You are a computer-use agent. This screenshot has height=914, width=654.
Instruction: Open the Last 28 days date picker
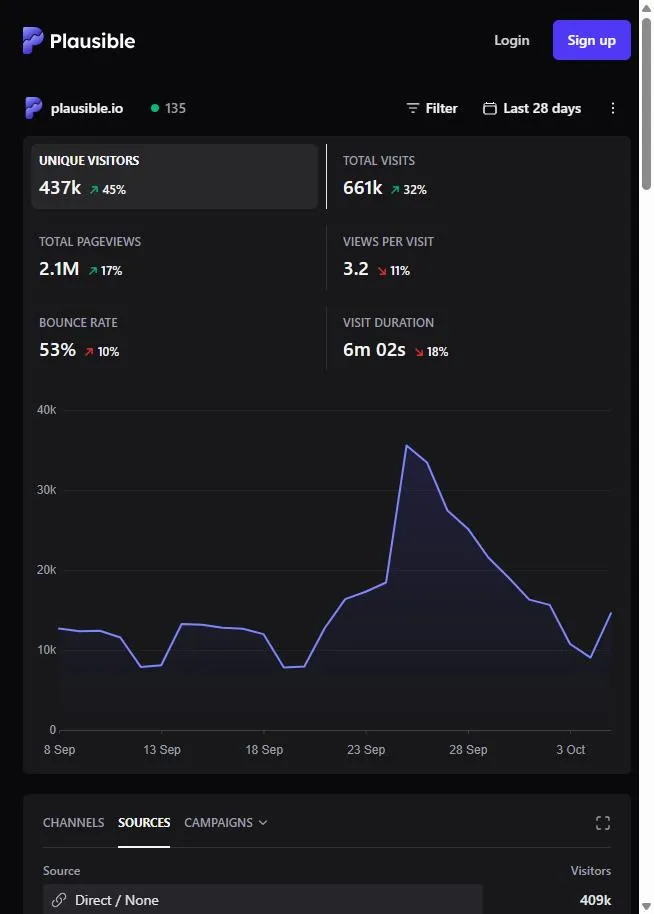click(x=532, y=108)
